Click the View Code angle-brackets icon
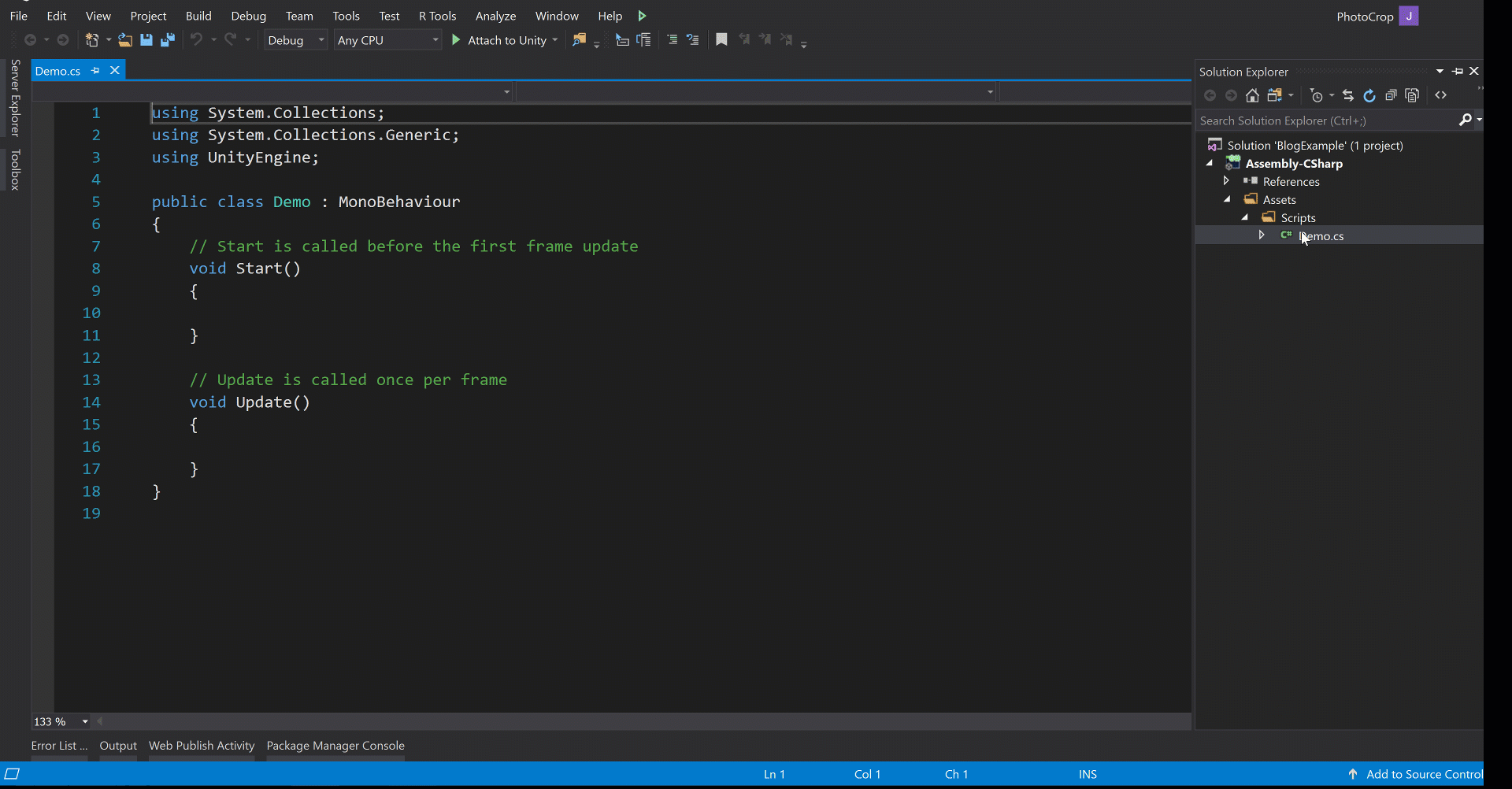Viewport: 1512px width, 789px height. pos(1441,95)
